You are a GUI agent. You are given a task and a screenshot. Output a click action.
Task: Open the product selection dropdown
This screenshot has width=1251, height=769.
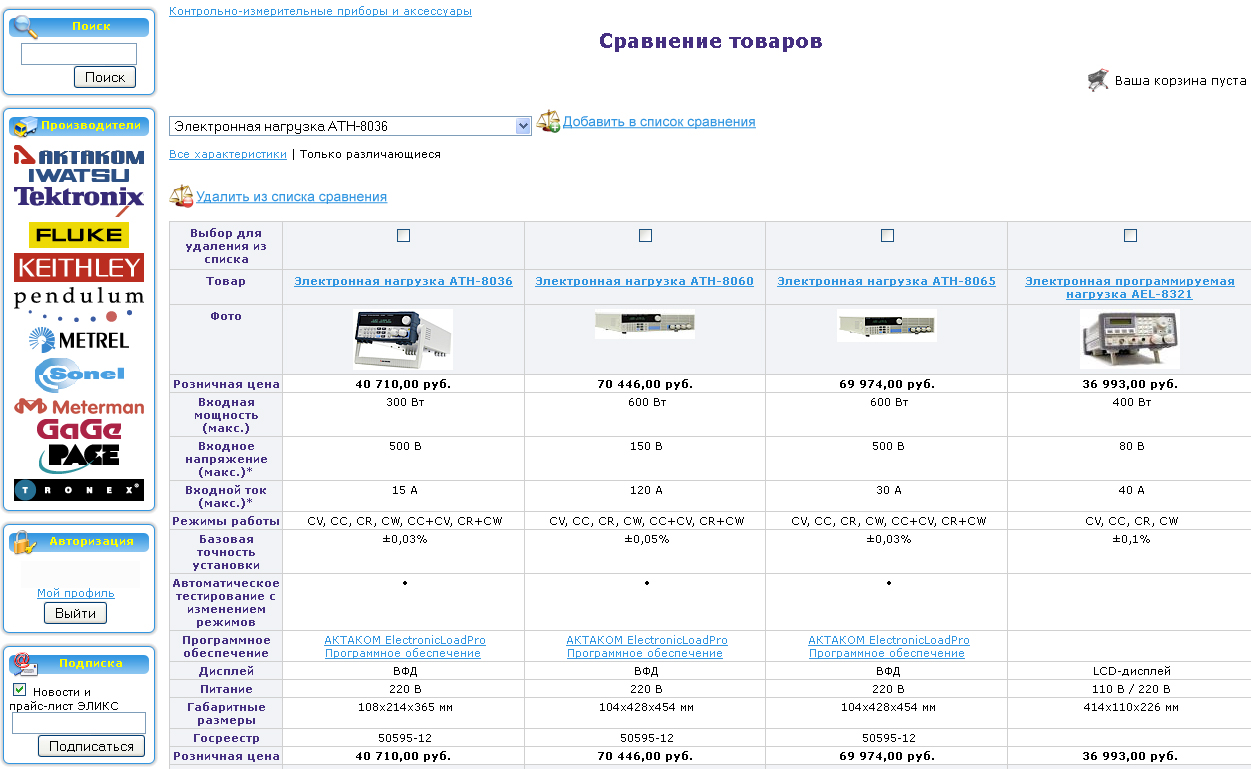click(350, 126)
